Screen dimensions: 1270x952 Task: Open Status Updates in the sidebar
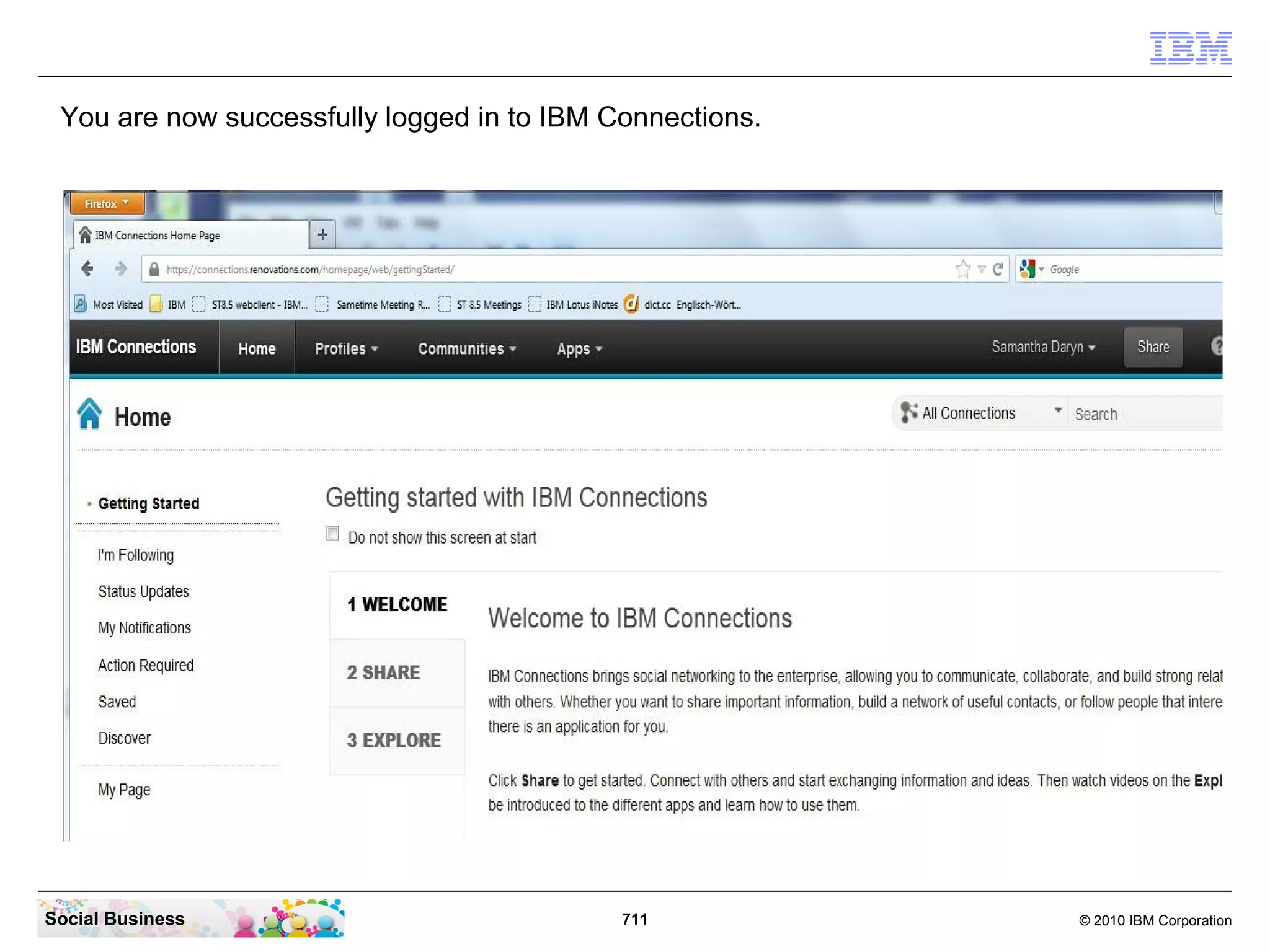point(144,591)
